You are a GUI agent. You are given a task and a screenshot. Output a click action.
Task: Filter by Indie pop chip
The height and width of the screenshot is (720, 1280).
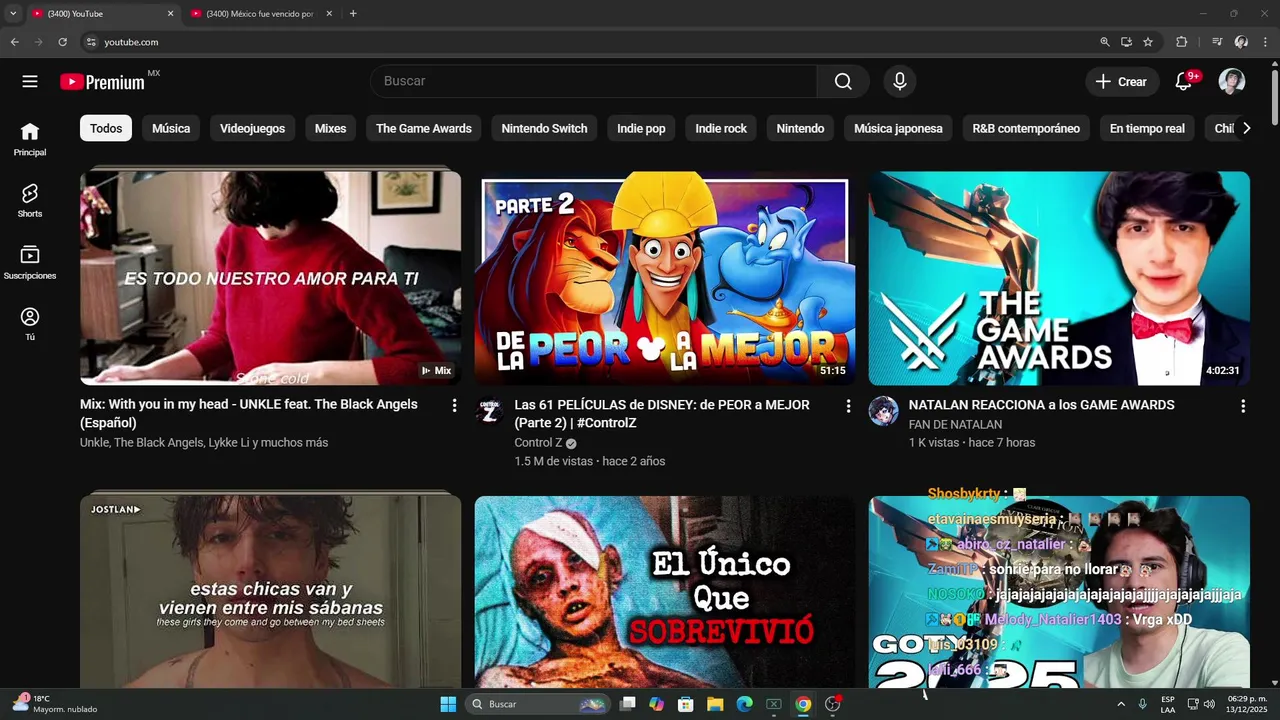click(641, 128)
